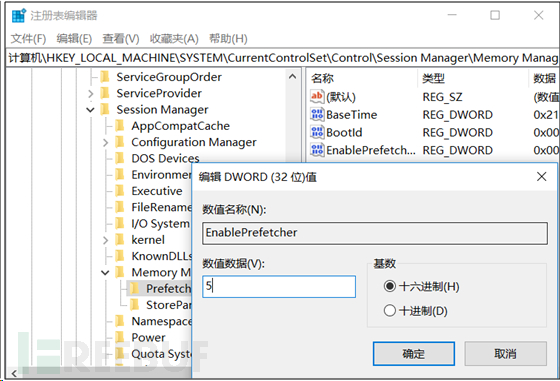
Task: Collapse the Session Manager tree node
Action: pyautogui.click(x=91, y=110)
